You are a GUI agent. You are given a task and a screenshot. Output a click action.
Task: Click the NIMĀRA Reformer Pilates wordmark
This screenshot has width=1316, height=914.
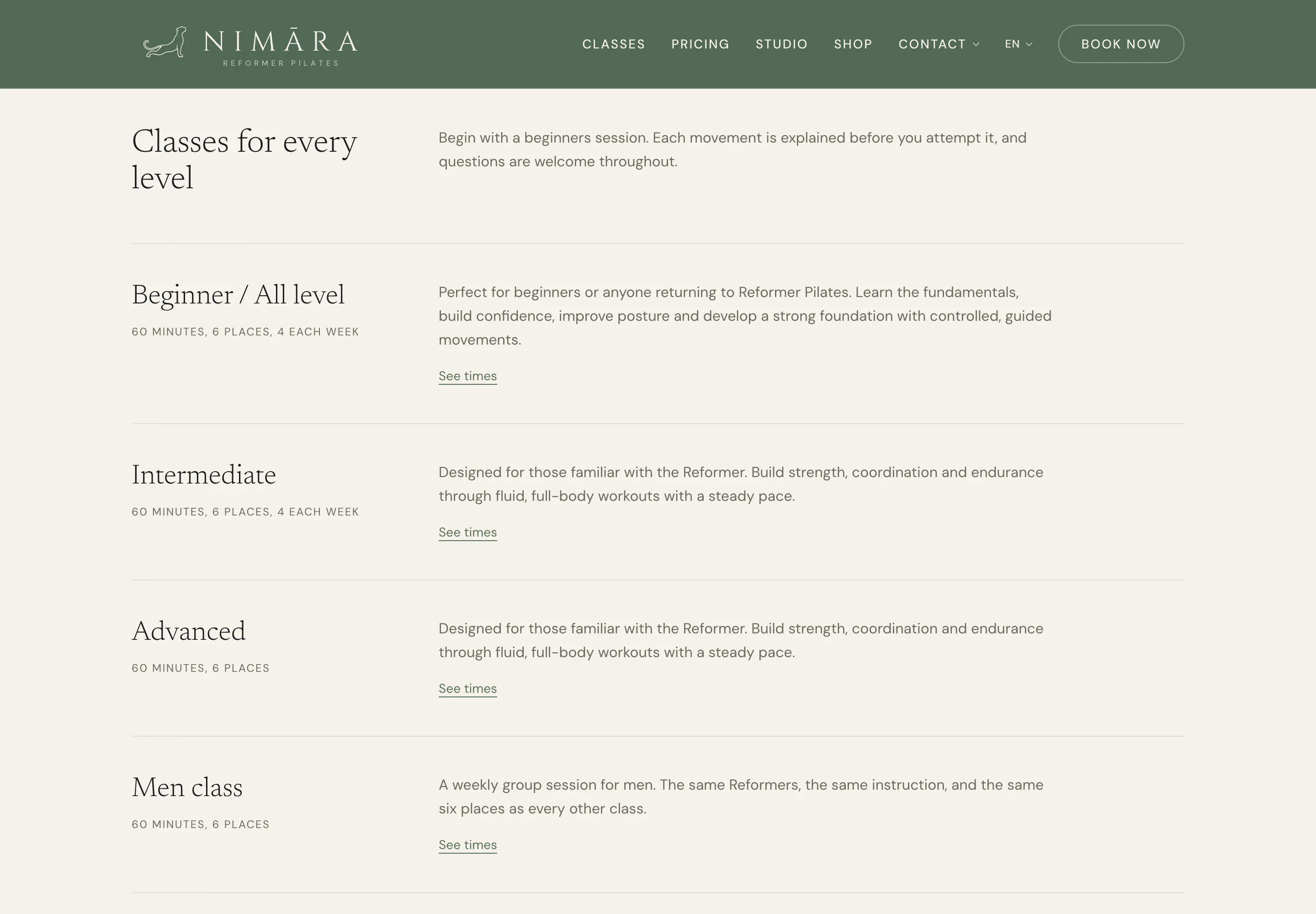click(281, 48)
